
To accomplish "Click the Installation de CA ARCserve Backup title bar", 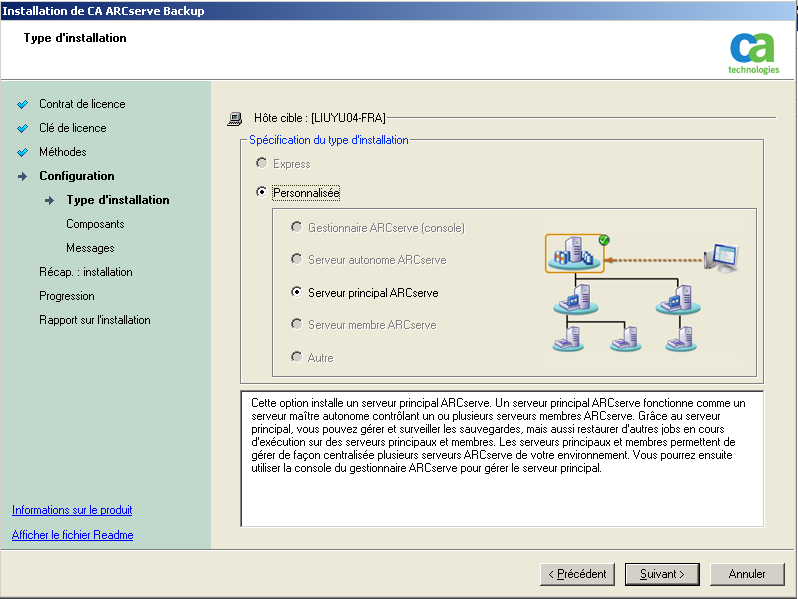I will point(399,11).
